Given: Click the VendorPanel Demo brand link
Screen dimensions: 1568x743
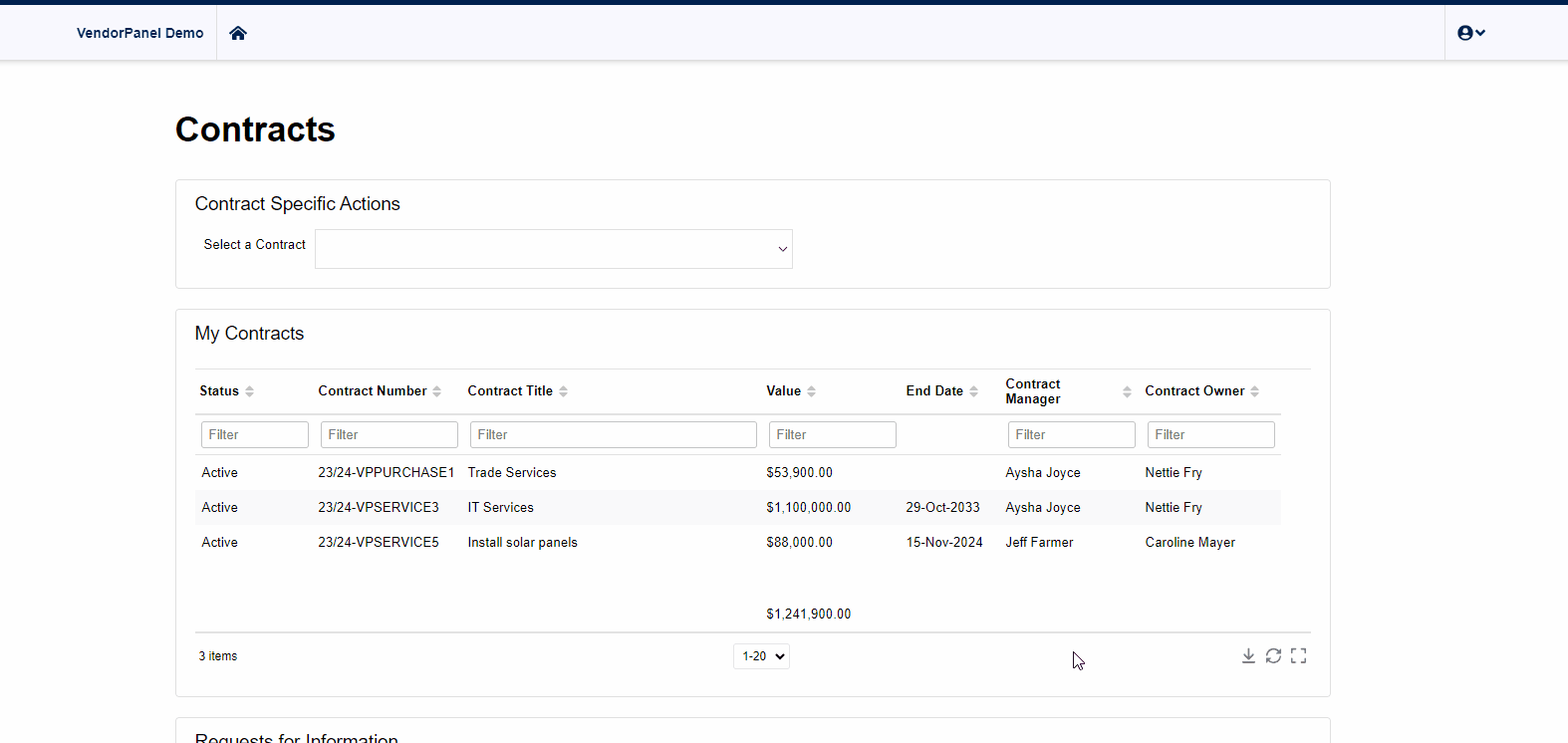Looking at the screenshot, I should tap(139, 33).
